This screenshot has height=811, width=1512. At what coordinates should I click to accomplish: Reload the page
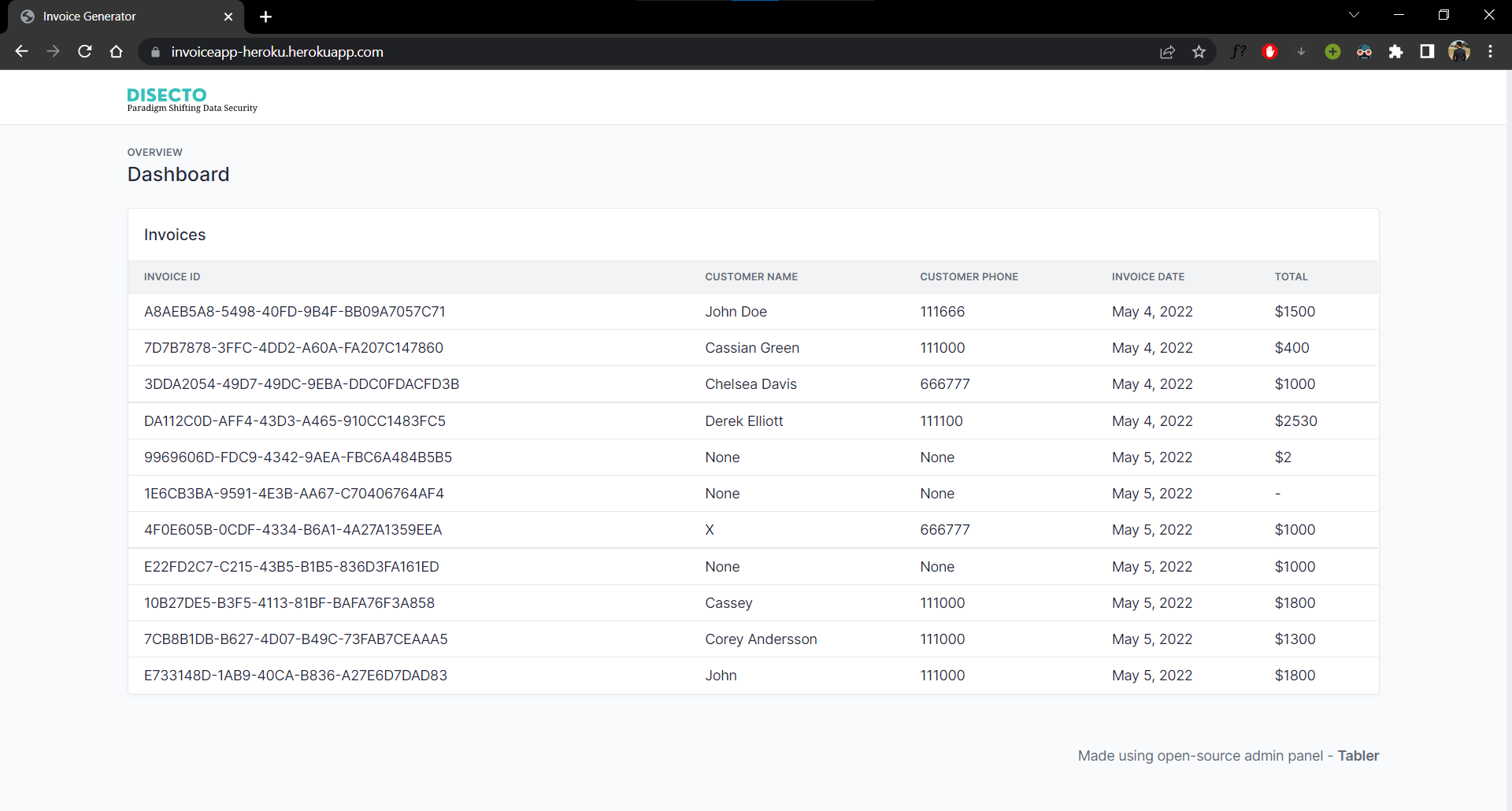pos(84,51)
